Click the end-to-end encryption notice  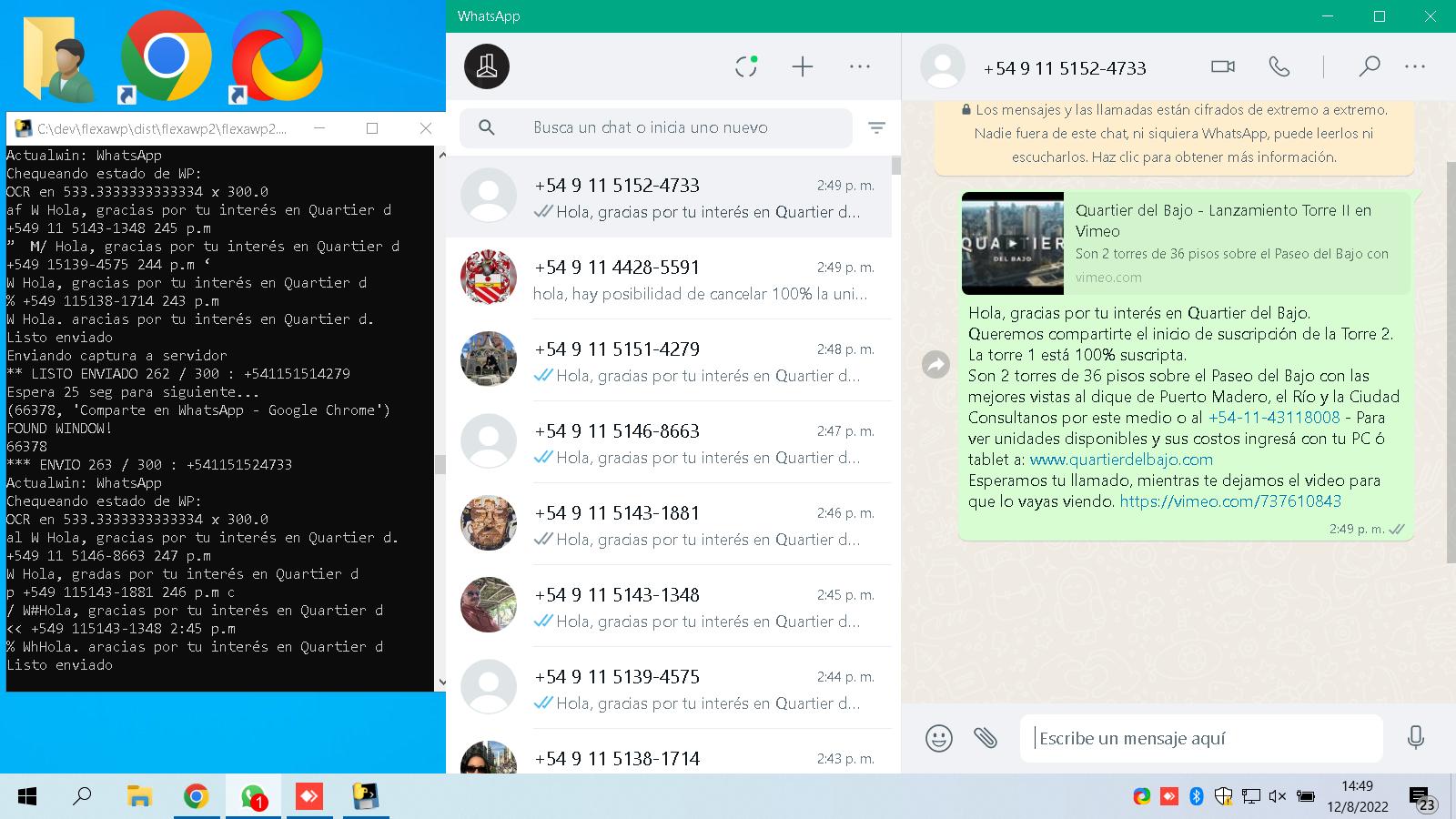(1174, 134)
